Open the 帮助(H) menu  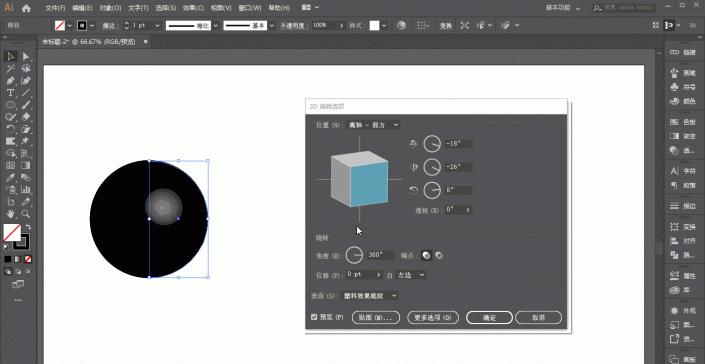click(x=279, y=8)
